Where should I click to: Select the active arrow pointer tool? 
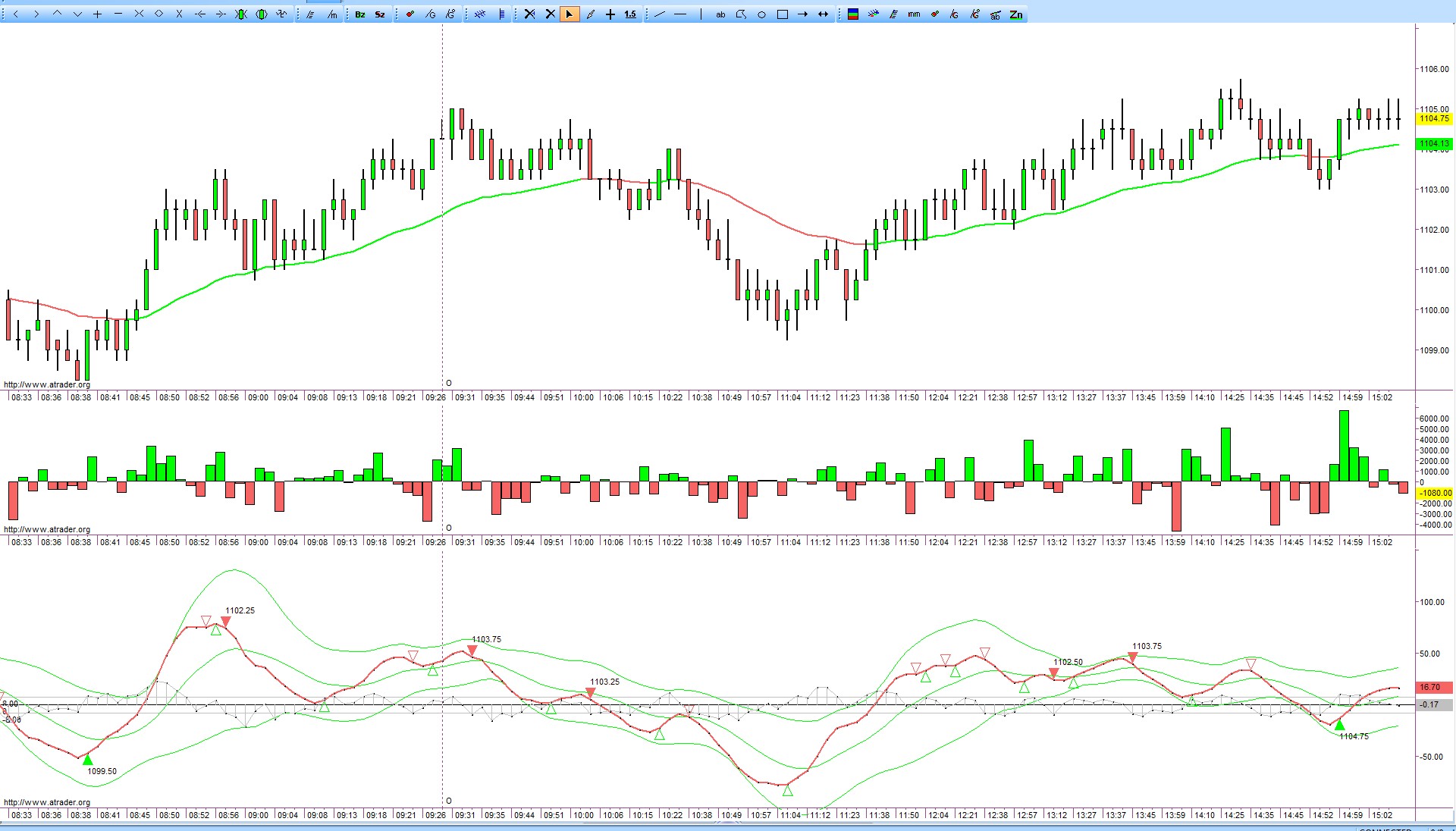pyautogui.click(x=570, y=14)
